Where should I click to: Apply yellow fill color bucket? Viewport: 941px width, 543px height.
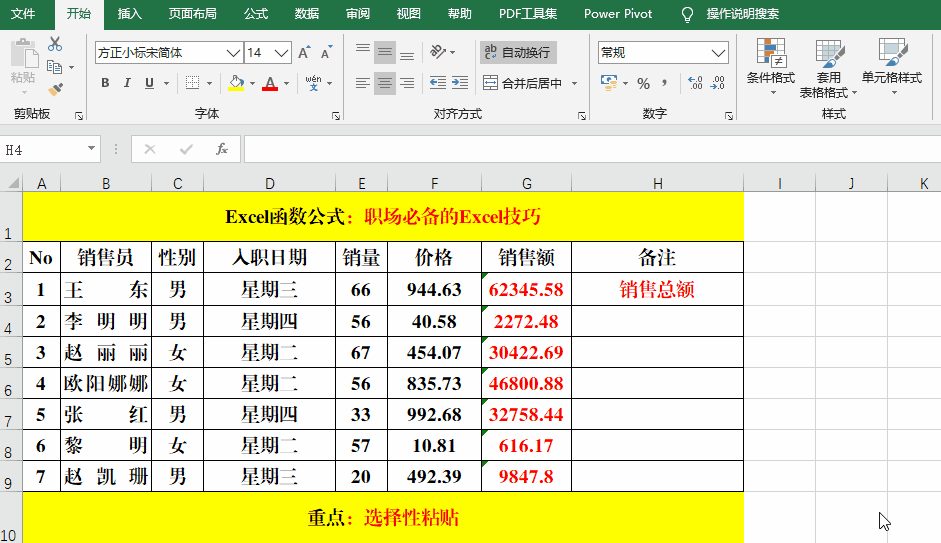pos(236,83)
